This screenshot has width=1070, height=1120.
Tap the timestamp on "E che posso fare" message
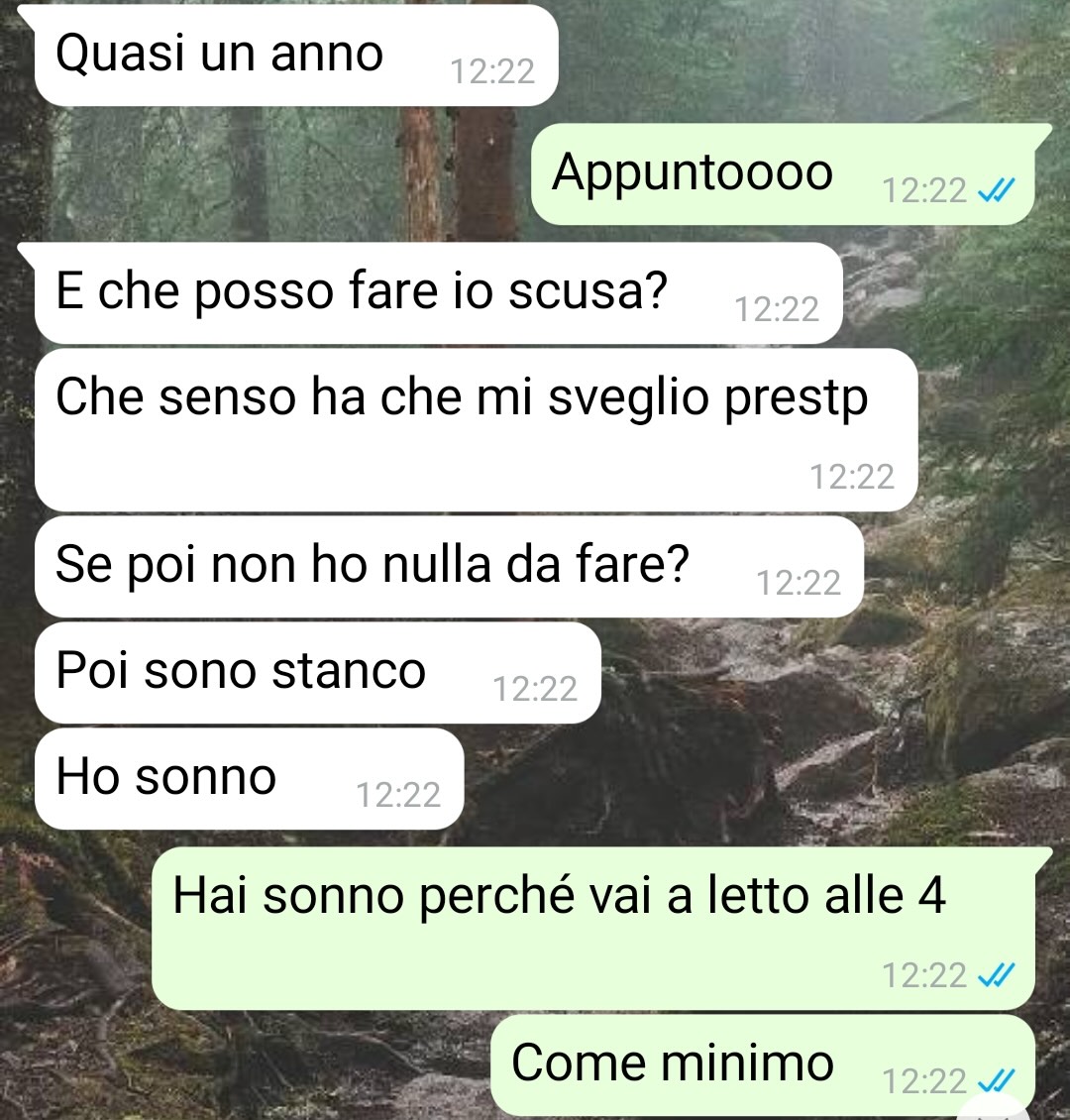pos(777,309)
